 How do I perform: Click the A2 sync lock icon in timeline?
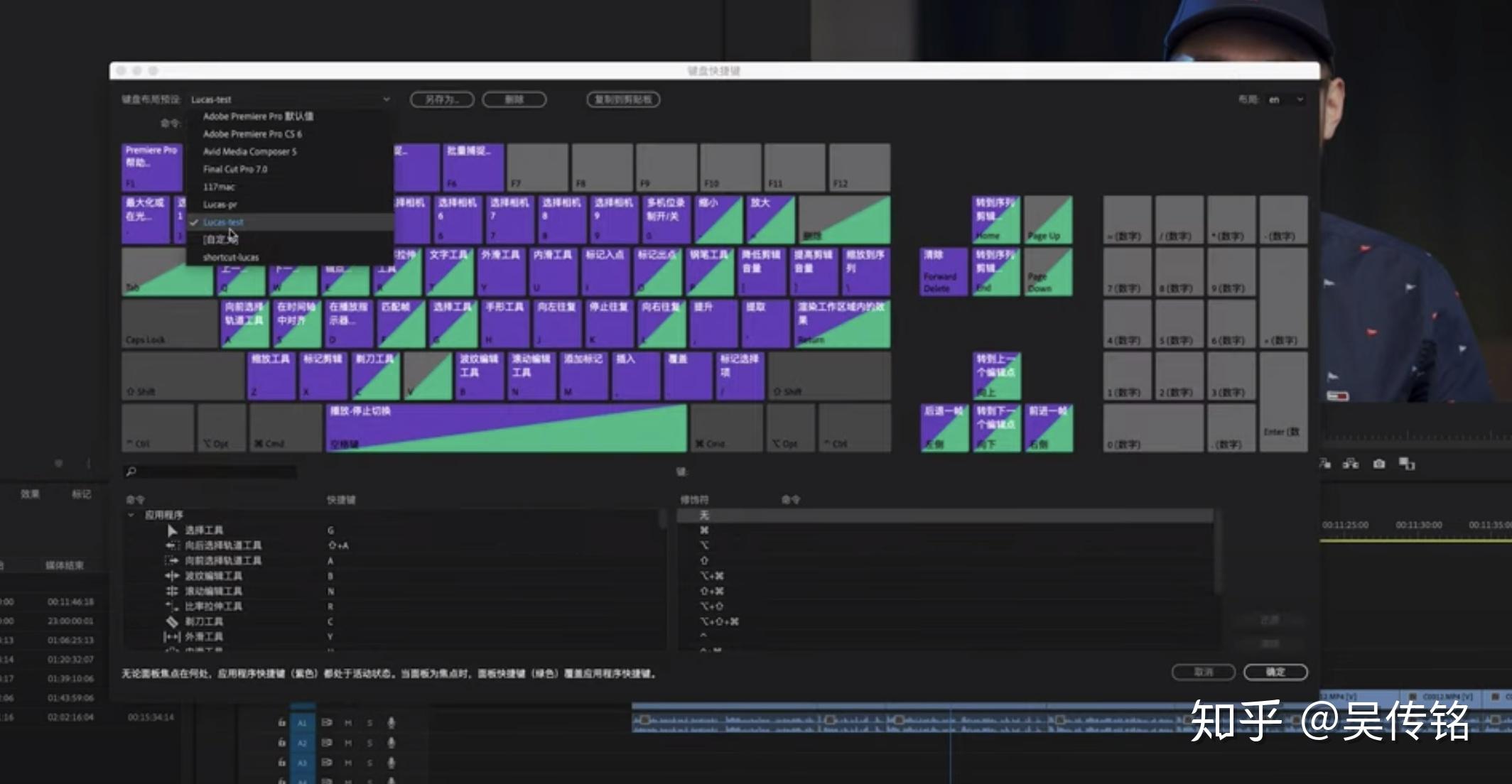(327, 743)
